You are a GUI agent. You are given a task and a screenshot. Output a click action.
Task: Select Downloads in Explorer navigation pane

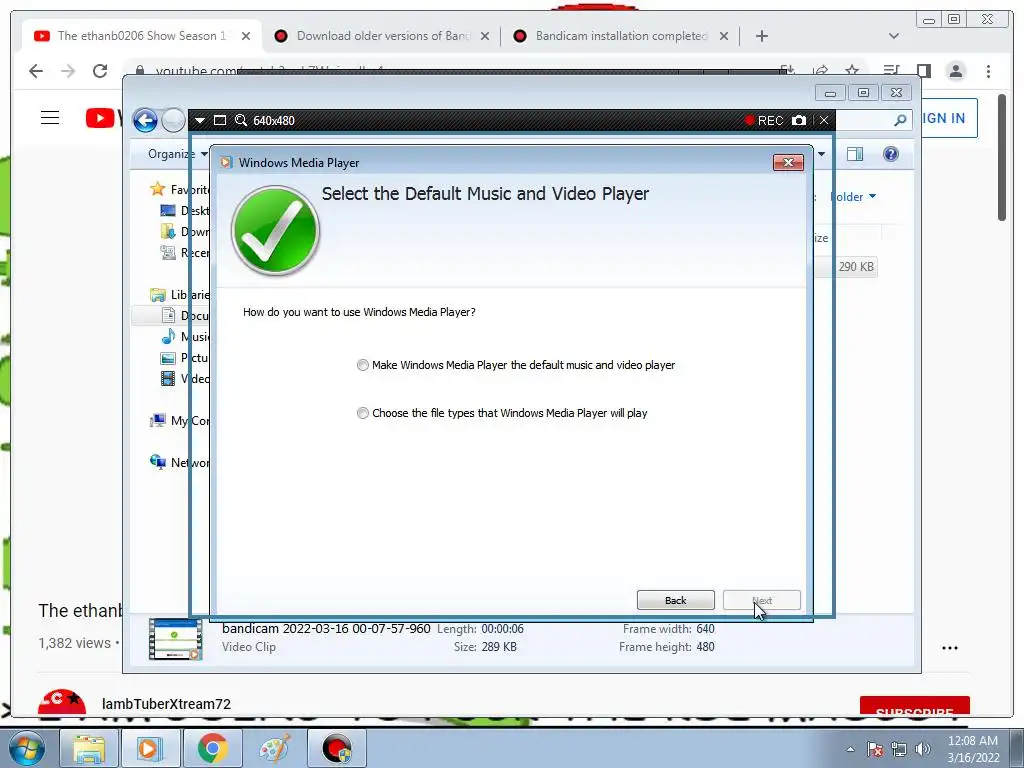point(185,231)
